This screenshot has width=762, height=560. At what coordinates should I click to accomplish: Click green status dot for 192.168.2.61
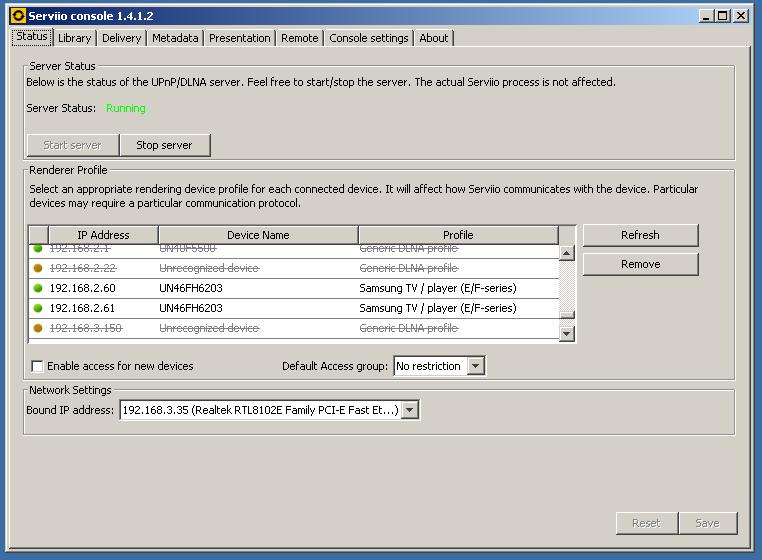pyautogui.click(x=38, y=308)
